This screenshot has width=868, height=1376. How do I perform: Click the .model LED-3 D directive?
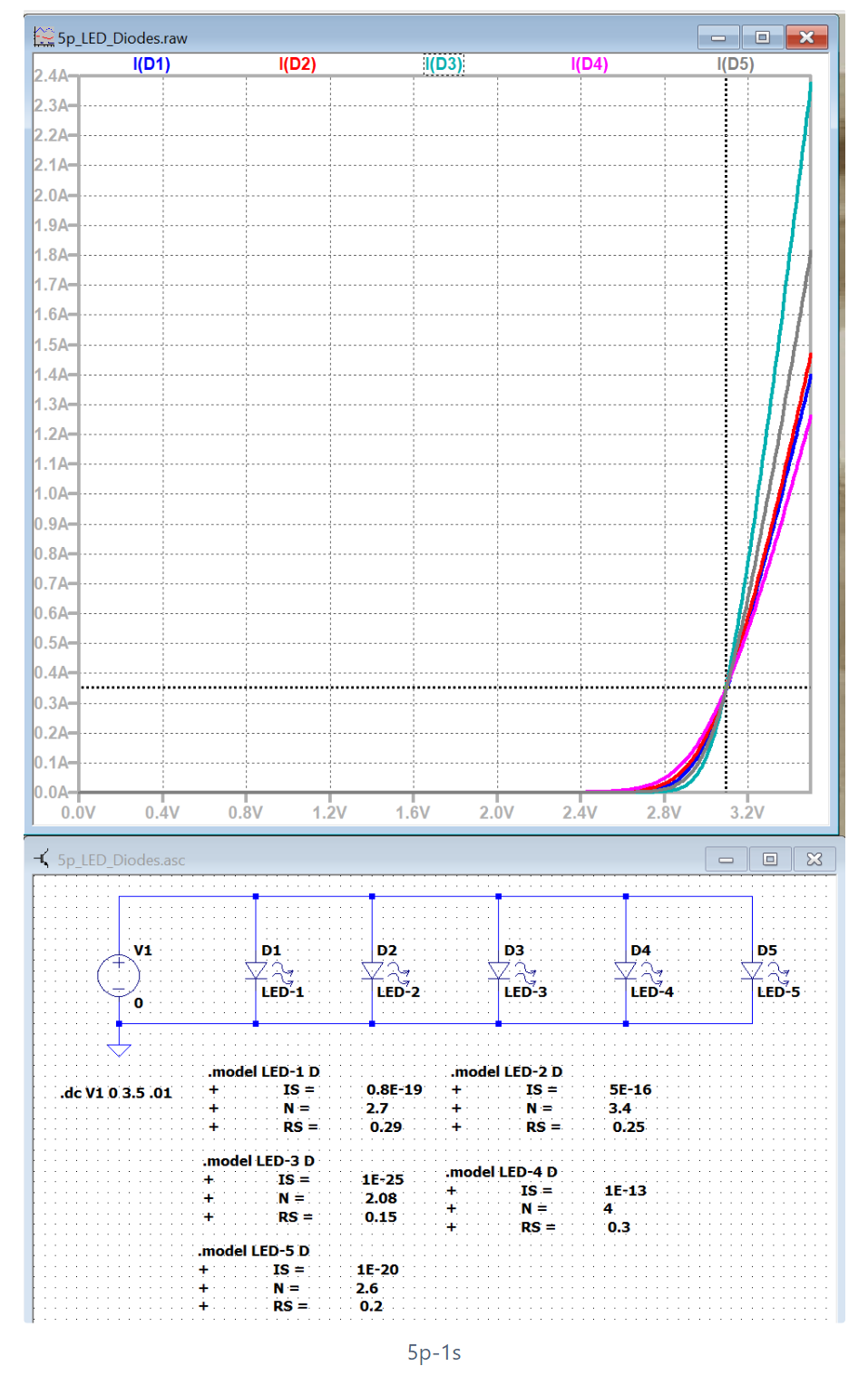(x=258, y=1160)
